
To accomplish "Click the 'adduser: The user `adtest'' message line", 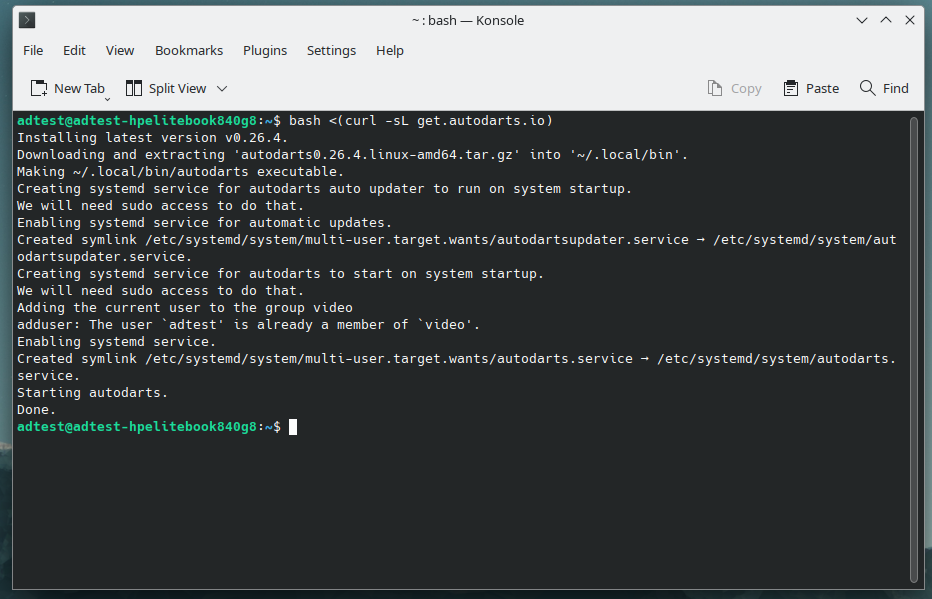I will point(248,325).
